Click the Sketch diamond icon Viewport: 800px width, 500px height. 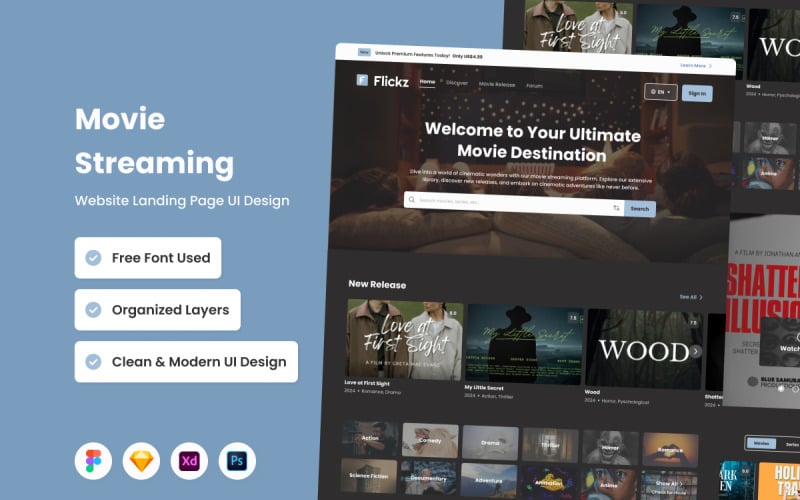(x=141, y=461)
